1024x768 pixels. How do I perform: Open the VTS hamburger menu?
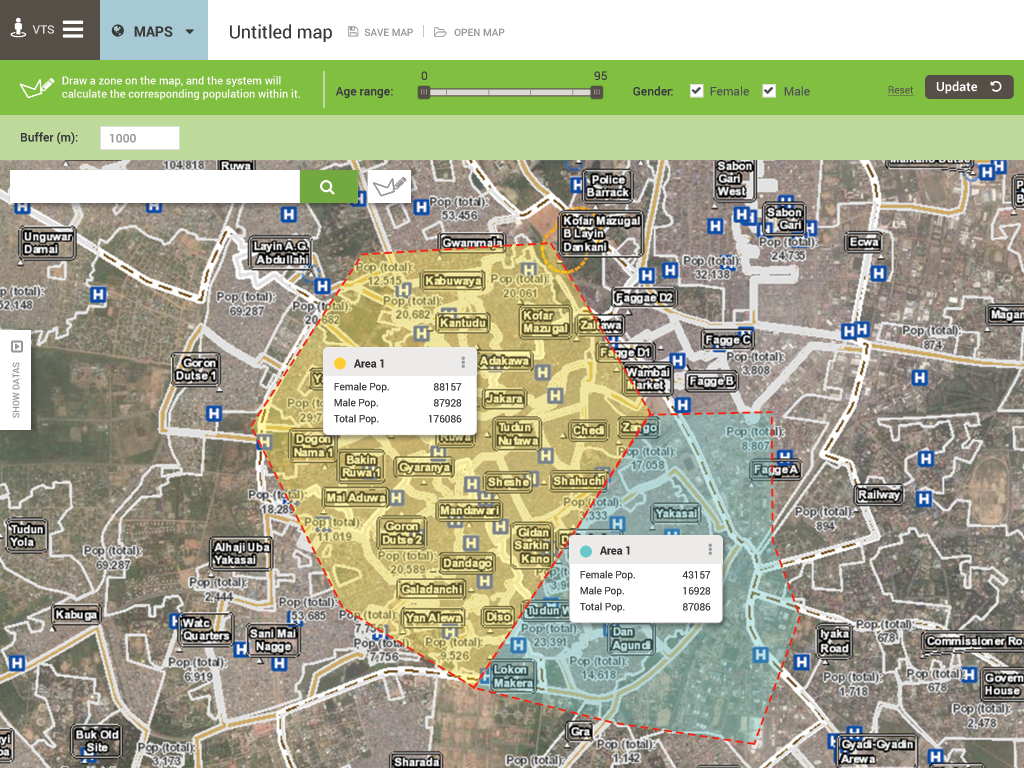click(73, 29)
